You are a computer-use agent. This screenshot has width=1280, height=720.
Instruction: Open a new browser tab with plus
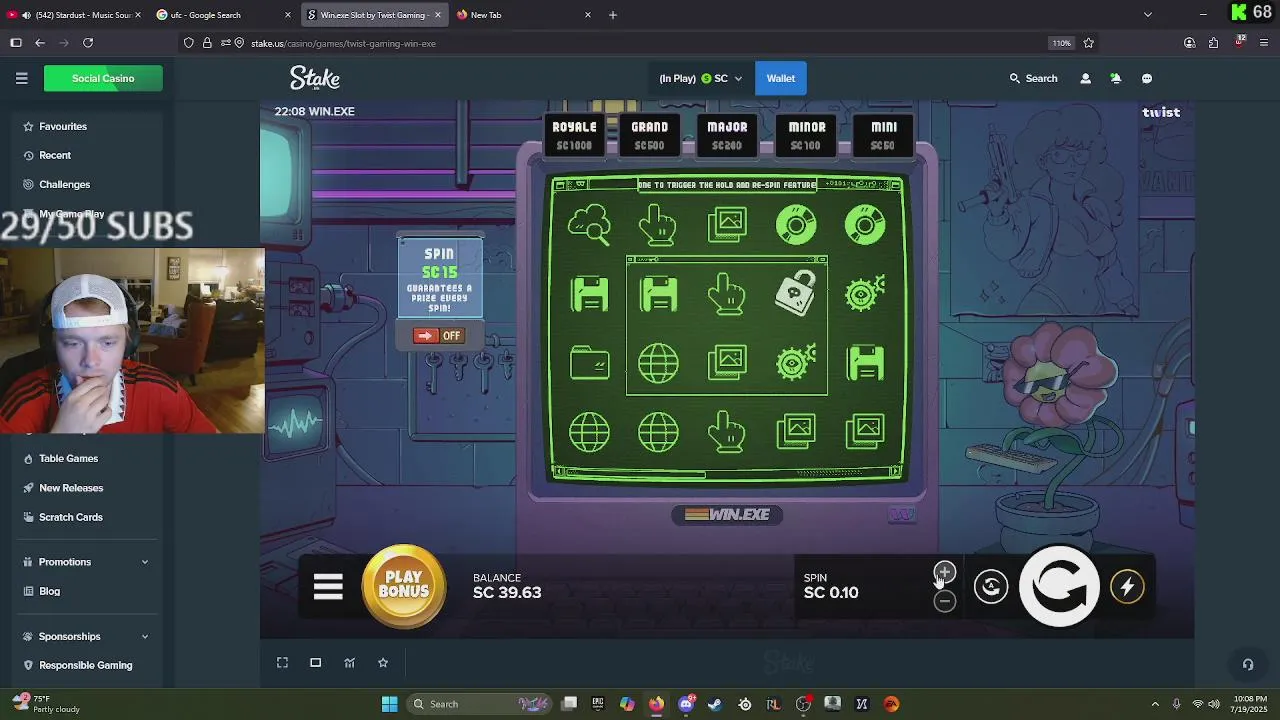click(613, 15)
